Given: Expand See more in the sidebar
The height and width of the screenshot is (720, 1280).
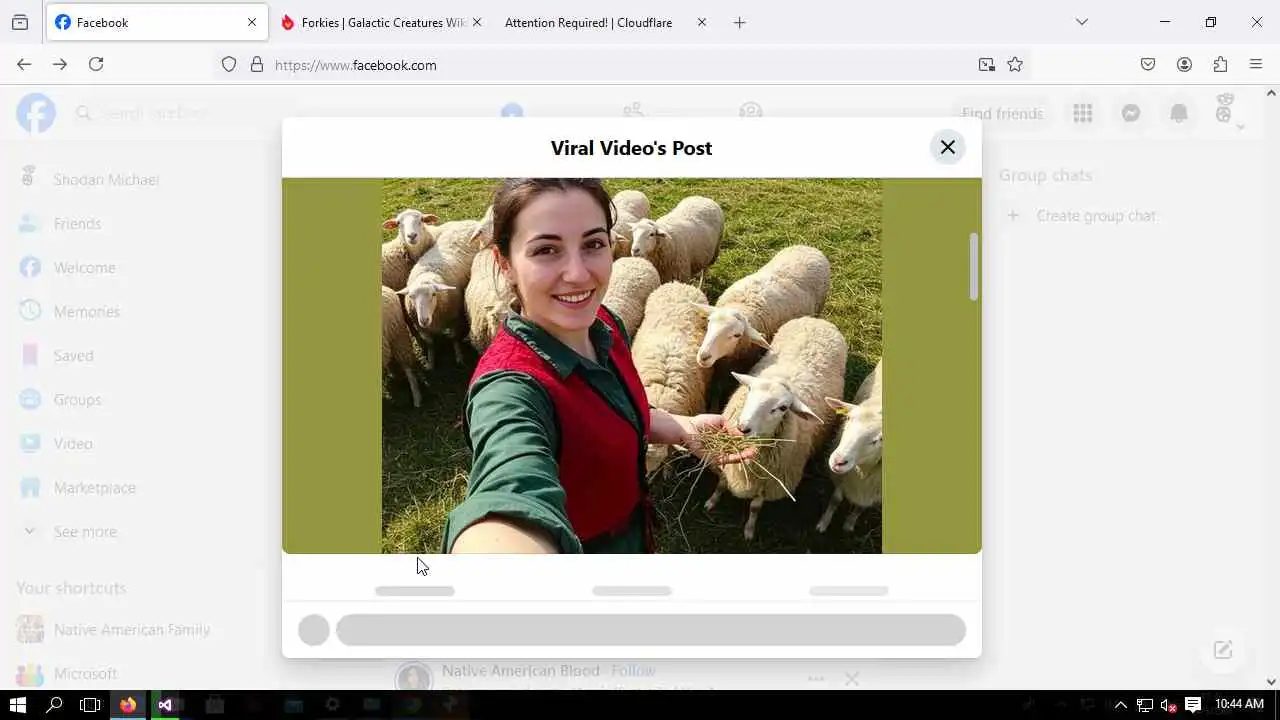Looking at the screenshot, I should click(x=85, y=532).
